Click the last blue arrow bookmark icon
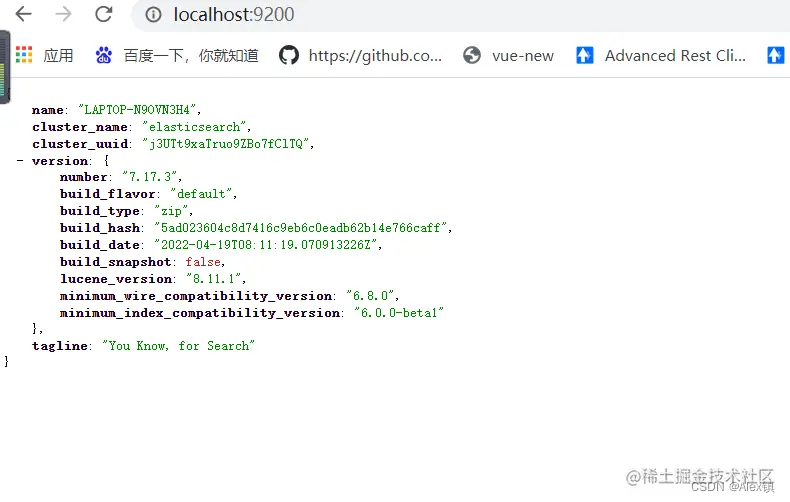 (x=775, y=55)
